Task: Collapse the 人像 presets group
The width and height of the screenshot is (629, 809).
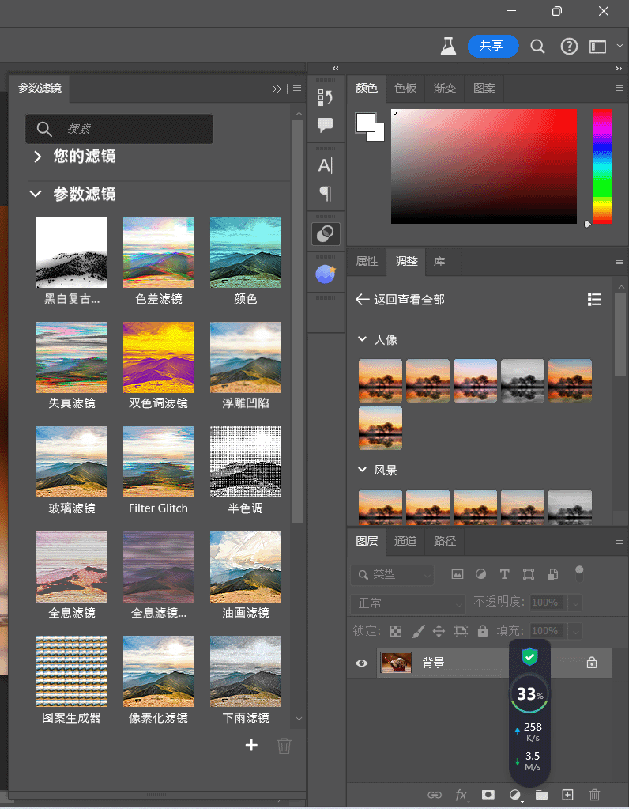Action: click(x=363, y=339)
